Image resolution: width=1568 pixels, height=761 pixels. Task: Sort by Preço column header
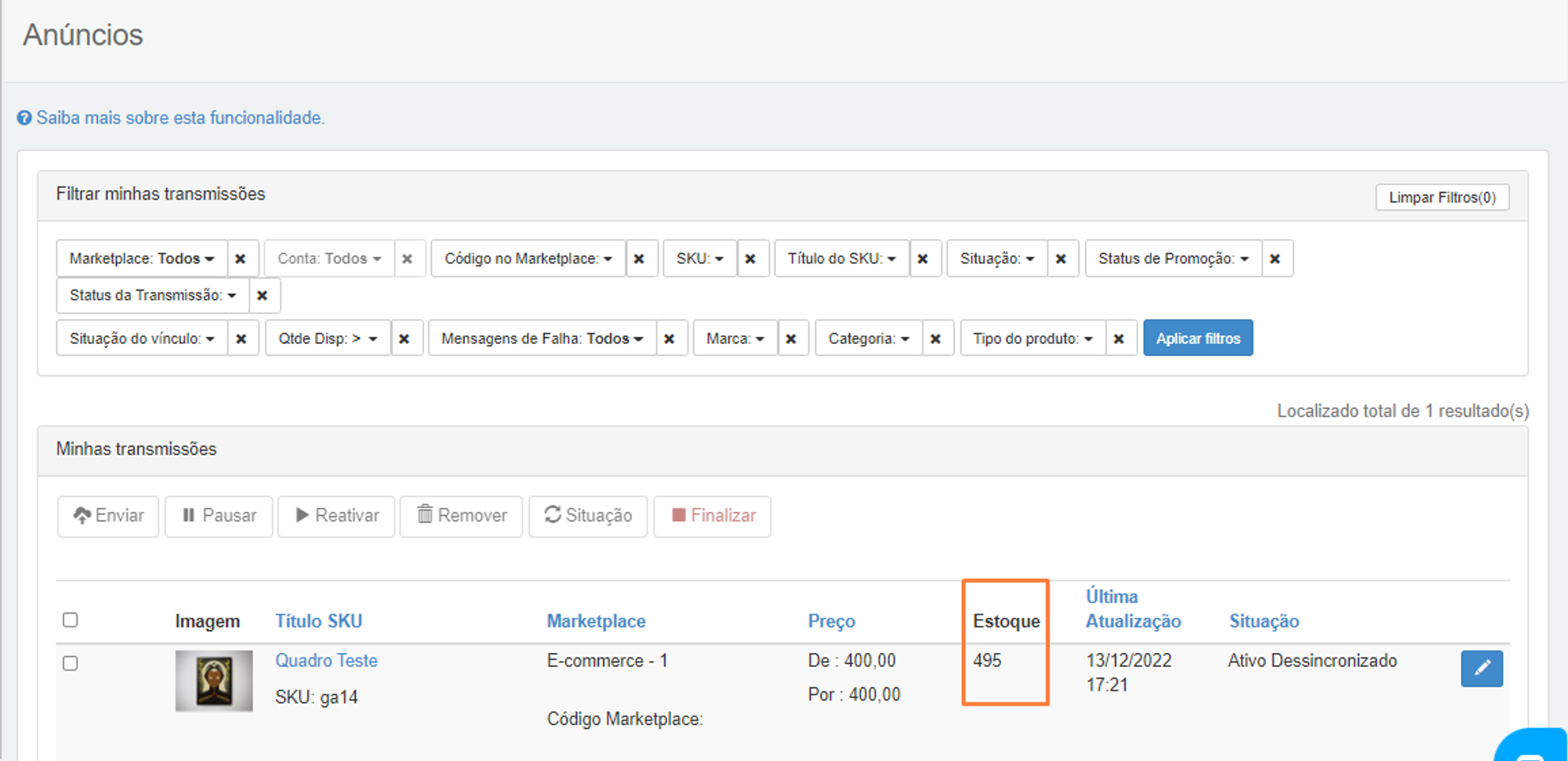(831, 621)
